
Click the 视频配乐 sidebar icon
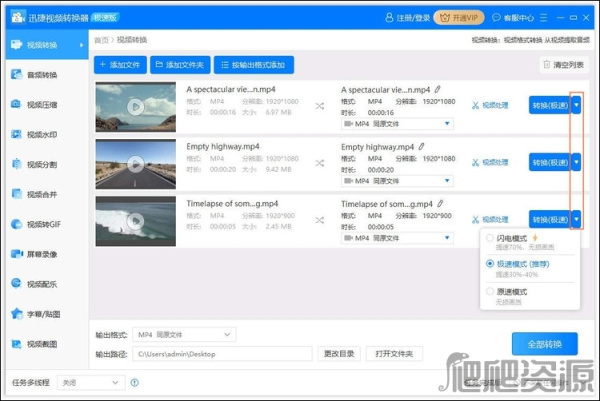click(x=16, y=284)
